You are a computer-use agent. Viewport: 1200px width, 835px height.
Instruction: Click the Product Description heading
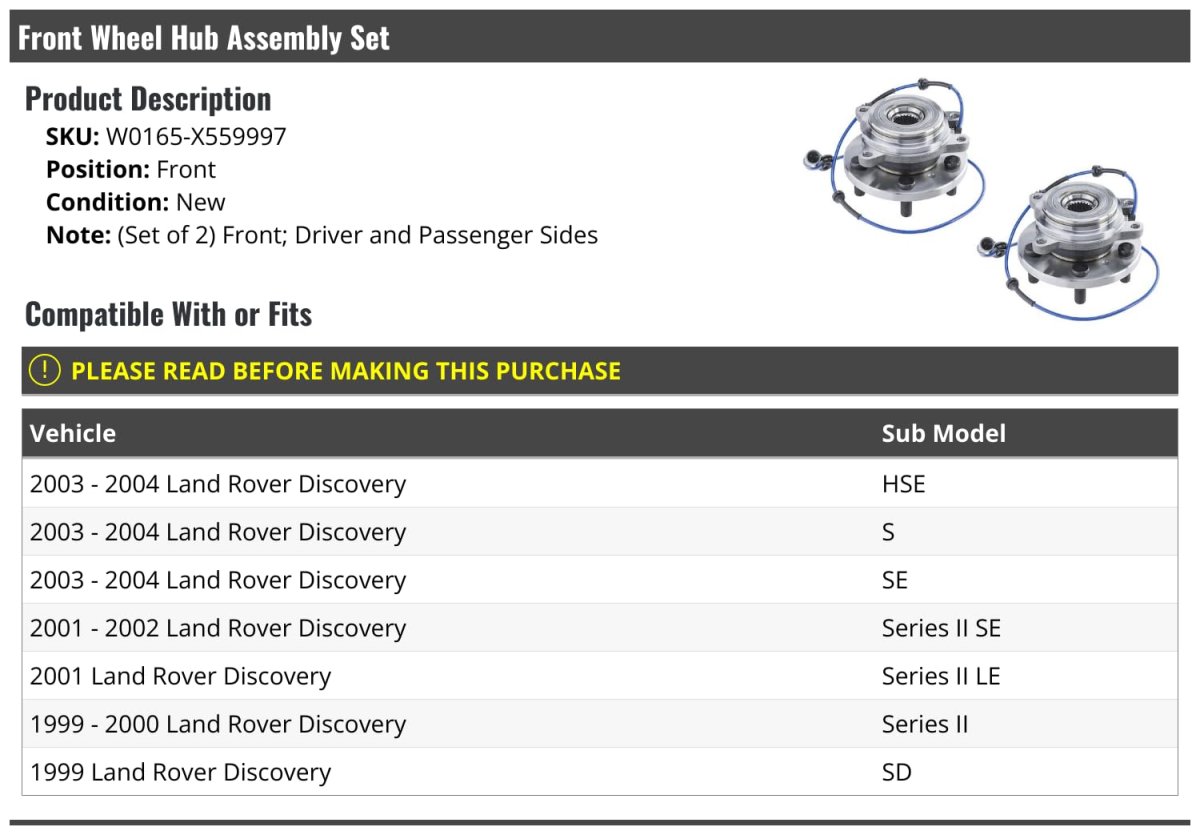(x=148, y=99)
